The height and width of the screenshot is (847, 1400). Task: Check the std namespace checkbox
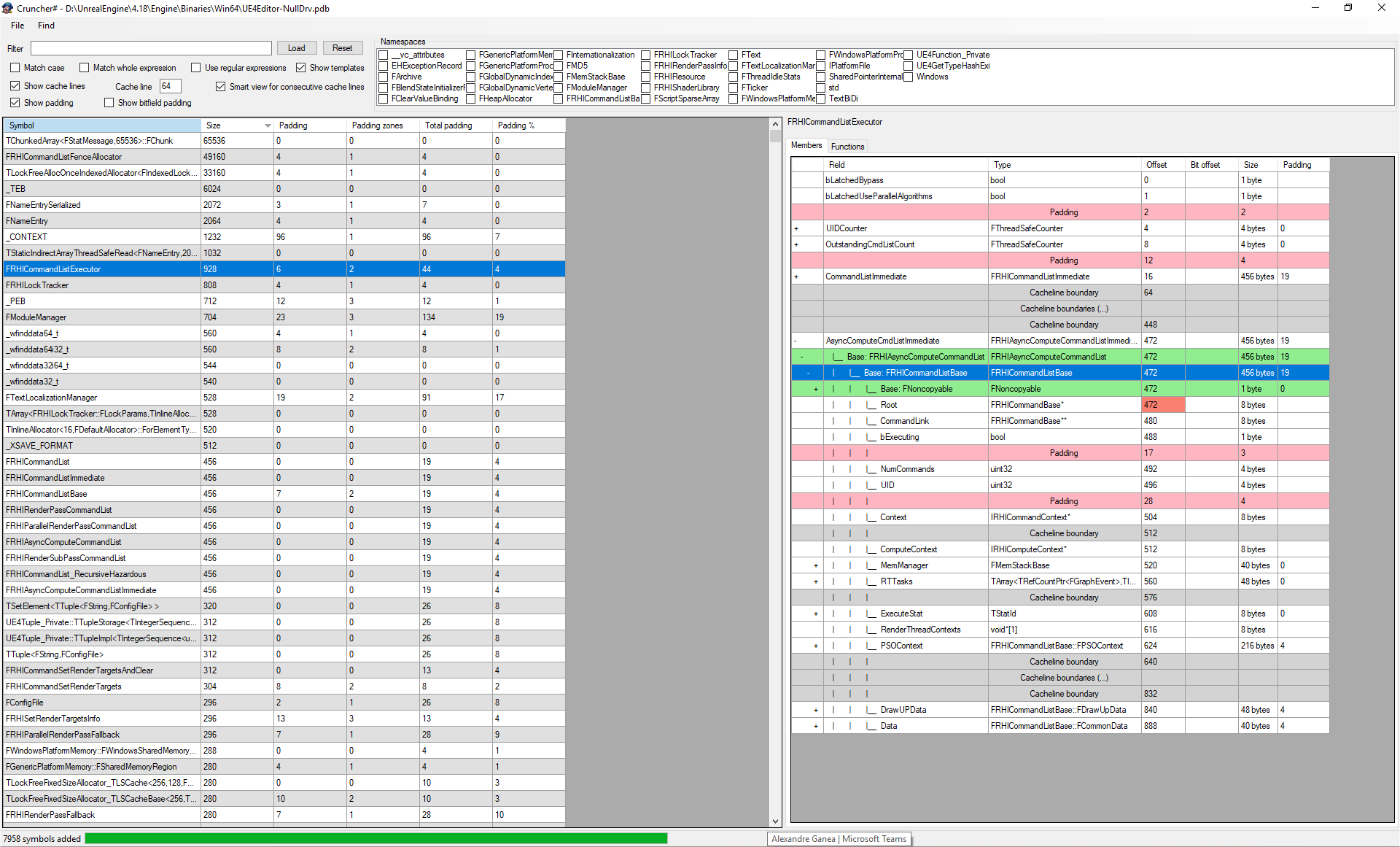pyautogui.click(x=820, y=88)
